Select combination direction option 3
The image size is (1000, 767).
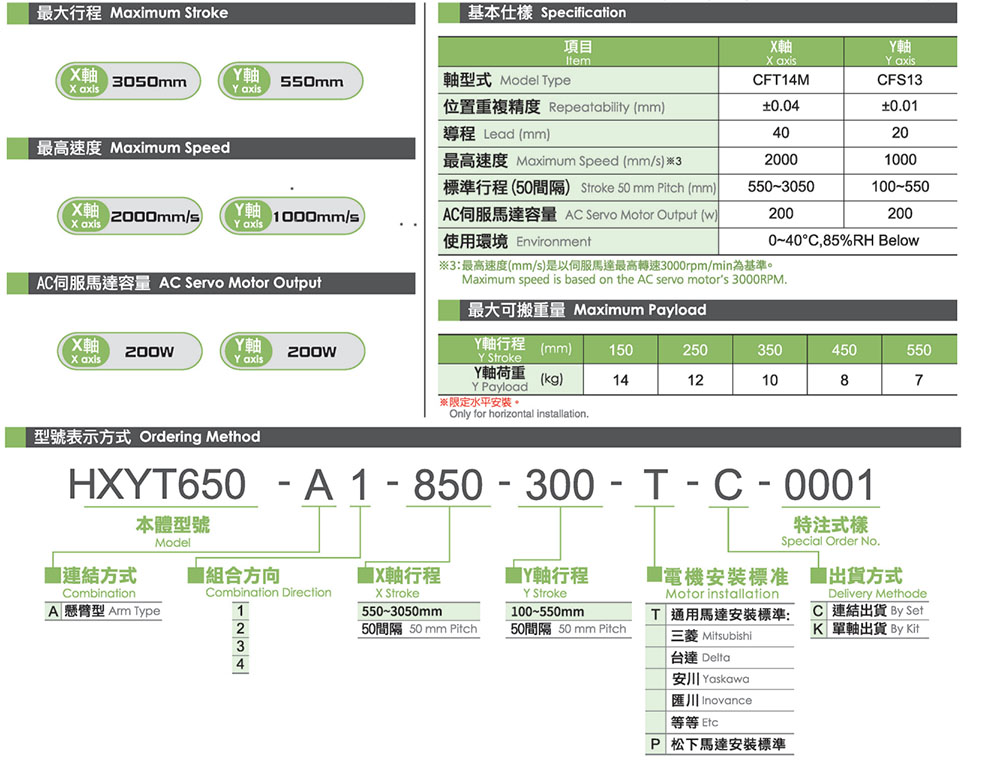click(x=240, y=646)
